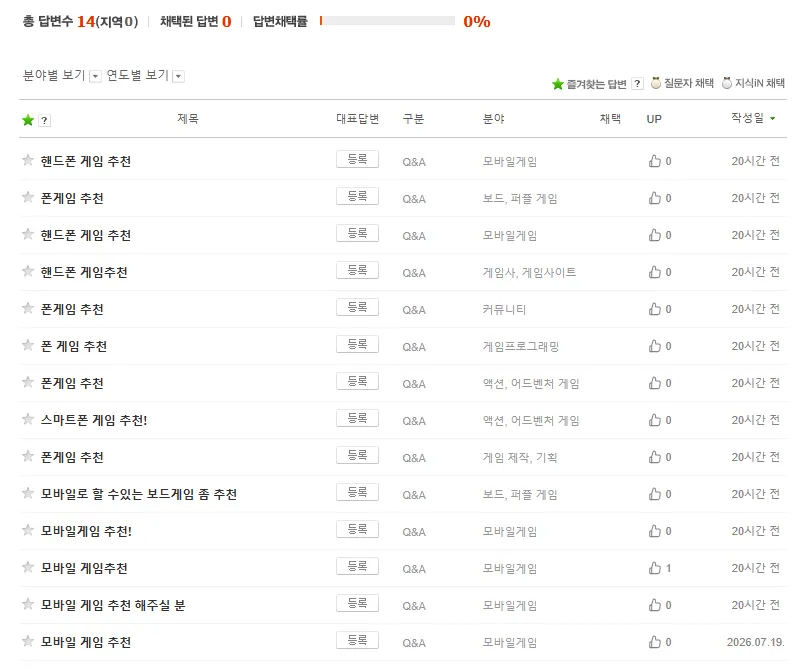
Task: Toggle star on the 2026.07.19. answer row
Action: pos(28,641)
